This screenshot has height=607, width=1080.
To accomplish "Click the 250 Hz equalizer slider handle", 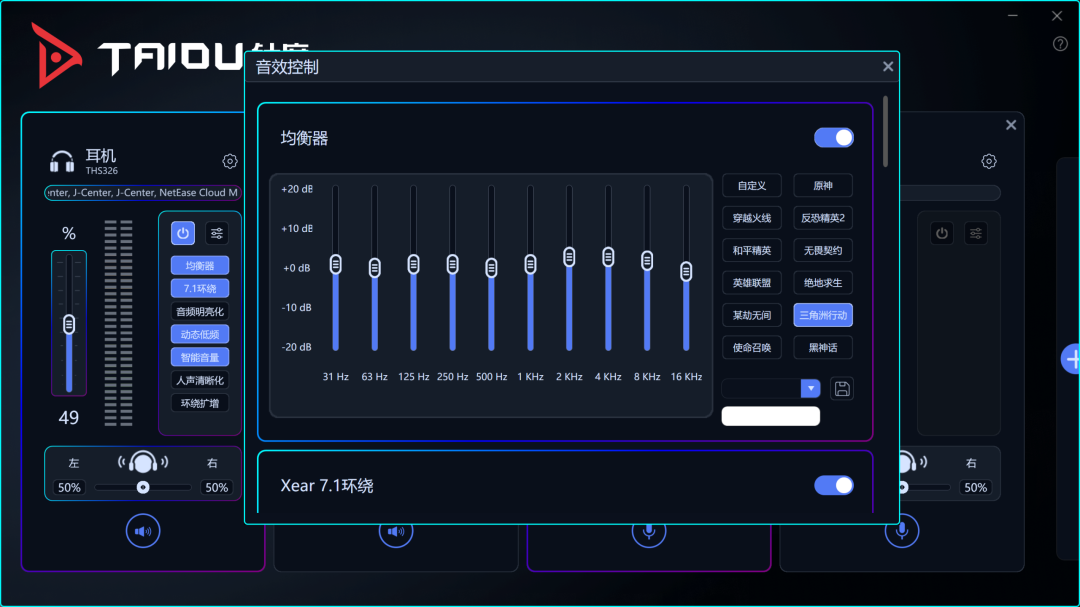I will coord(453,264).
